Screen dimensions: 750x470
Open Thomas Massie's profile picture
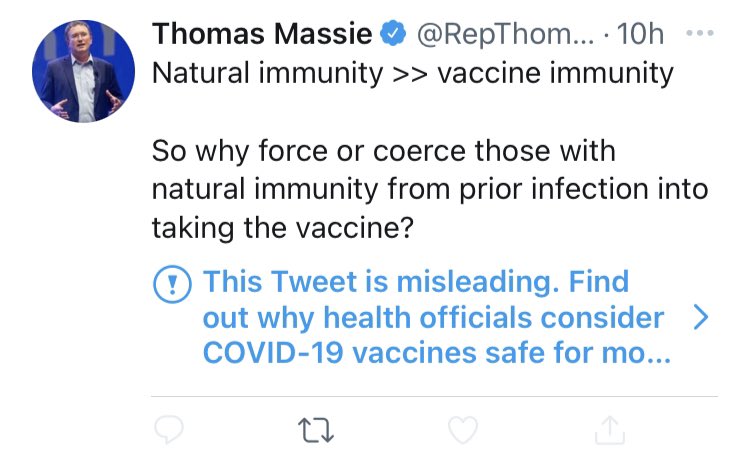(83, 71)
